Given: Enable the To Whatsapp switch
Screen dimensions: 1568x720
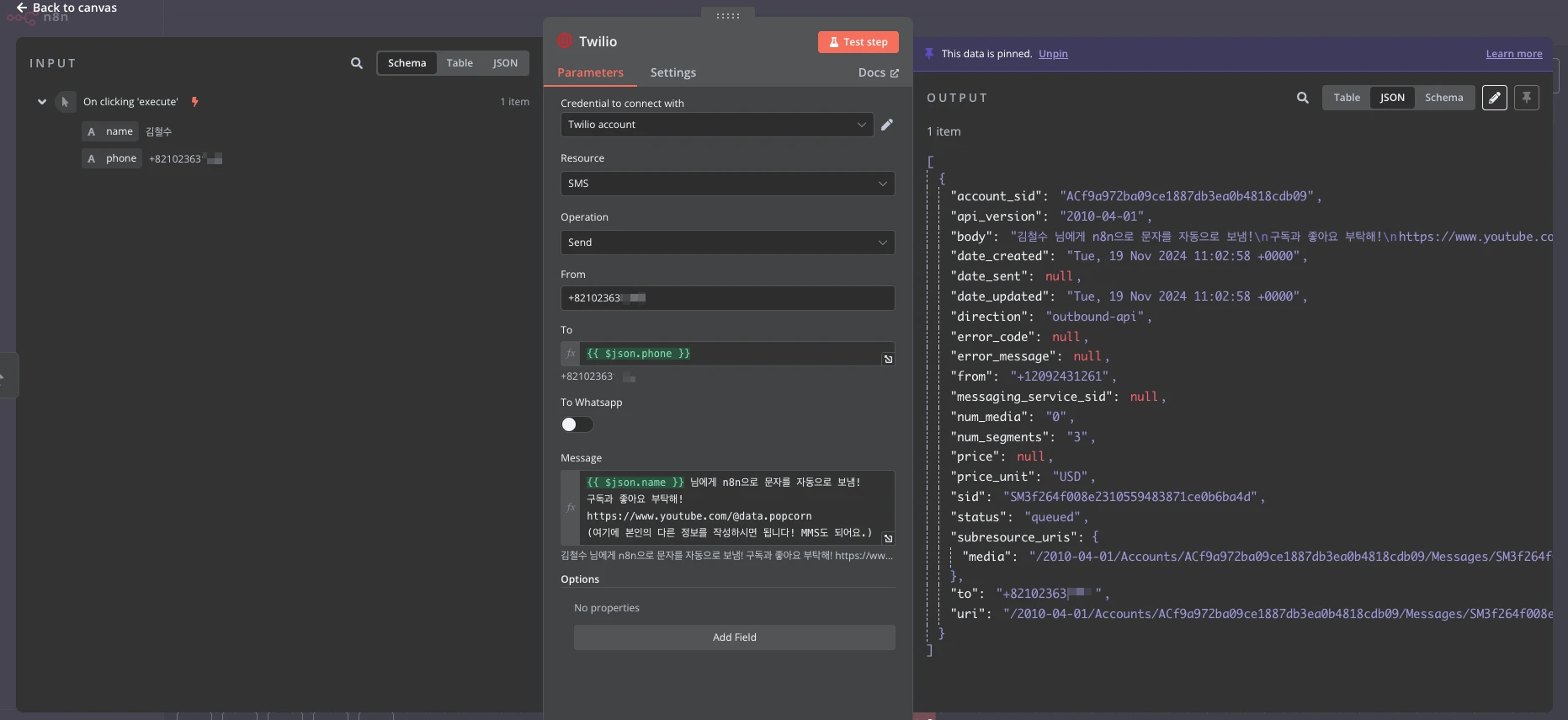Looking at the screenshot, I should click(577, 424).
